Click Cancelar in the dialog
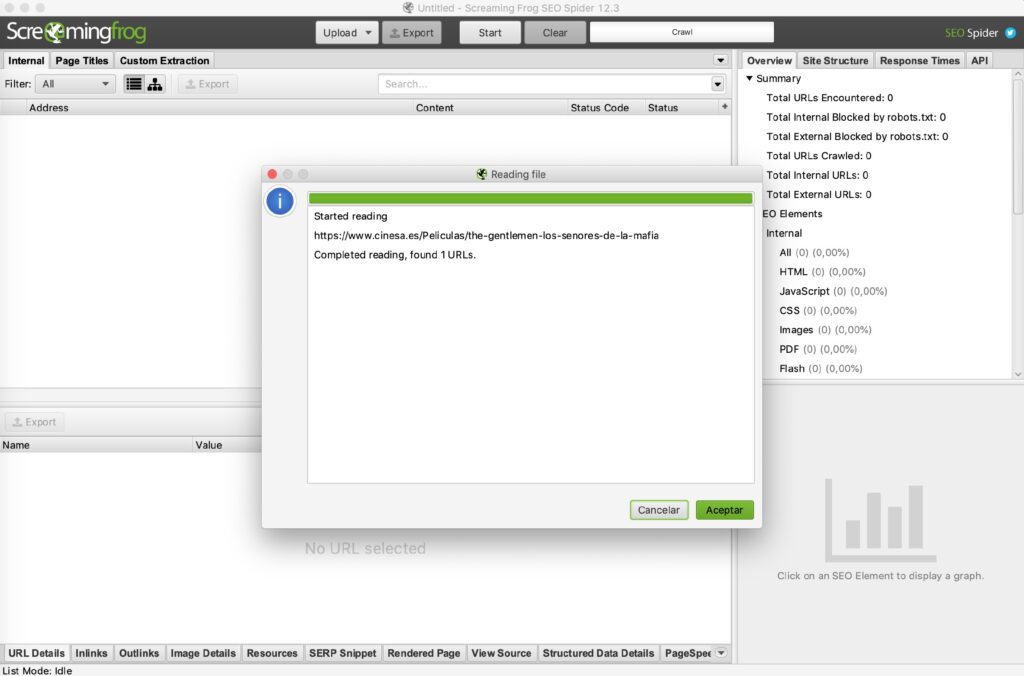The height and width of the screenshot is (676, 1024). point(659,510)
